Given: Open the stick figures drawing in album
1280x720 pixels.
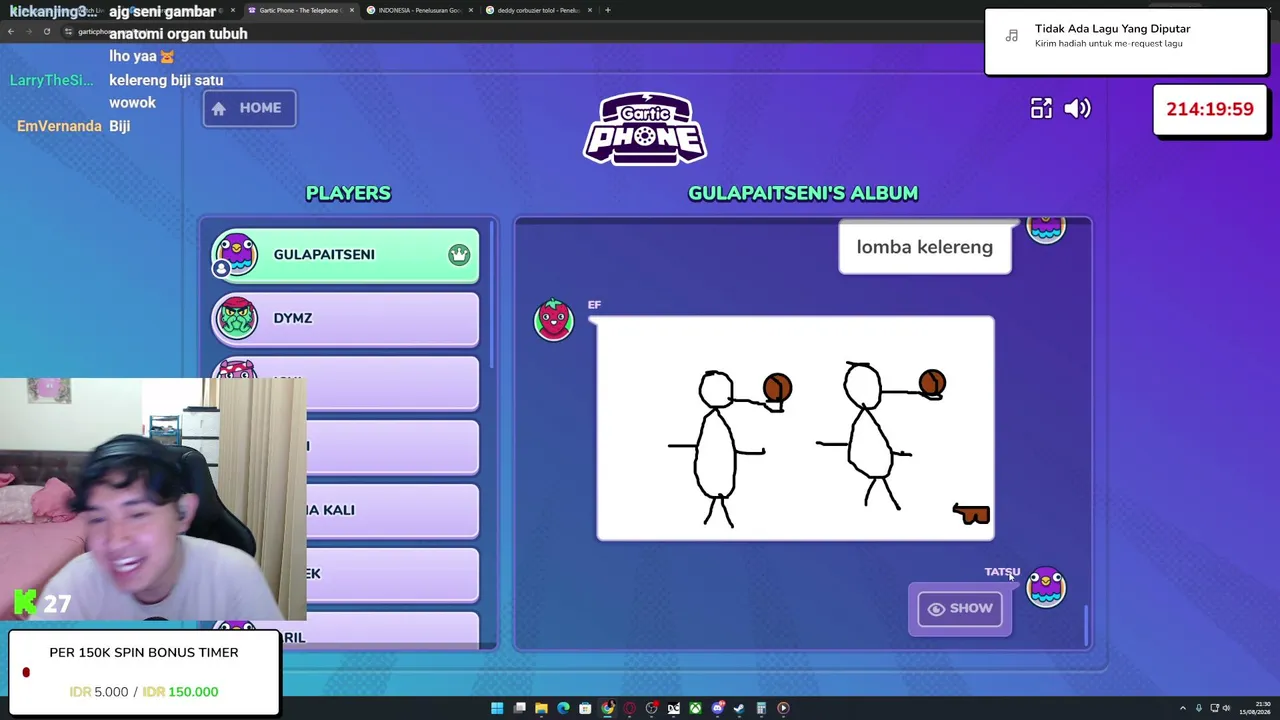Looking at the screenshot, I should 795,428.
